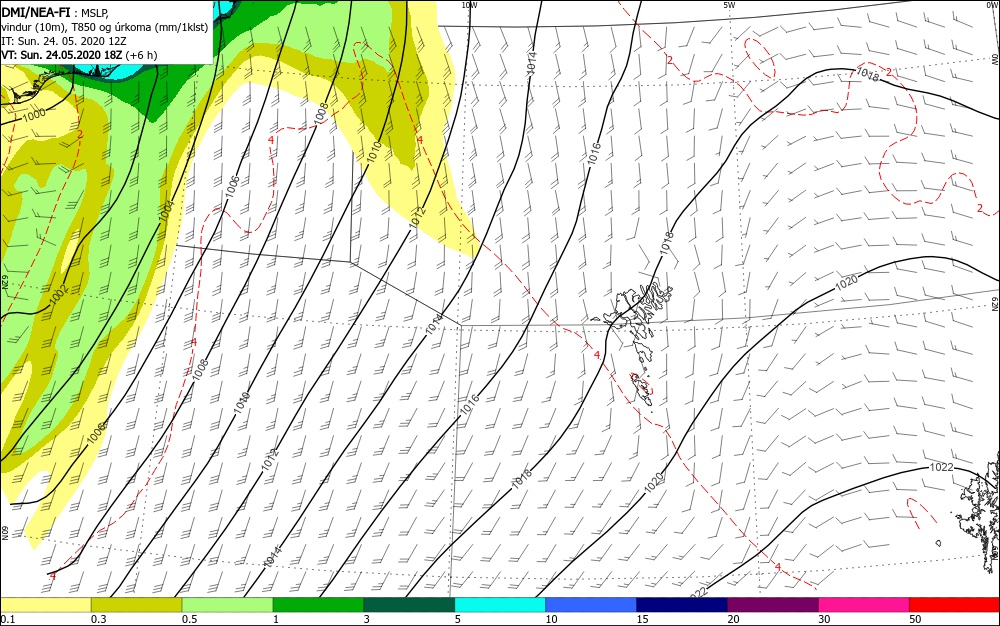Click the 10W longitude label
This screenshot has width=1000, height=626.
tap(469, 5)
